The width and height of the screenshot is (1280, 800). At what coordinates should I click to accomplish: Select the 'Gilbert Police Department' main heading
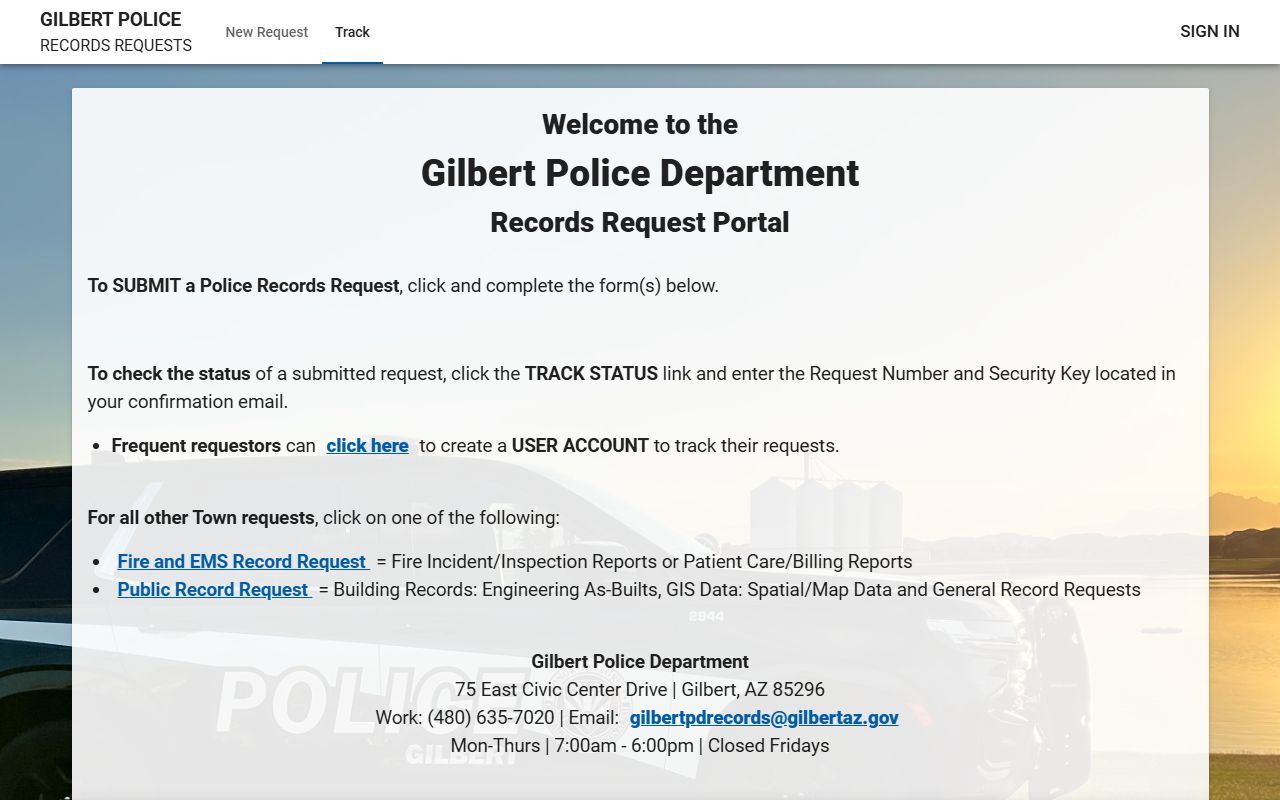click(640, 173)
